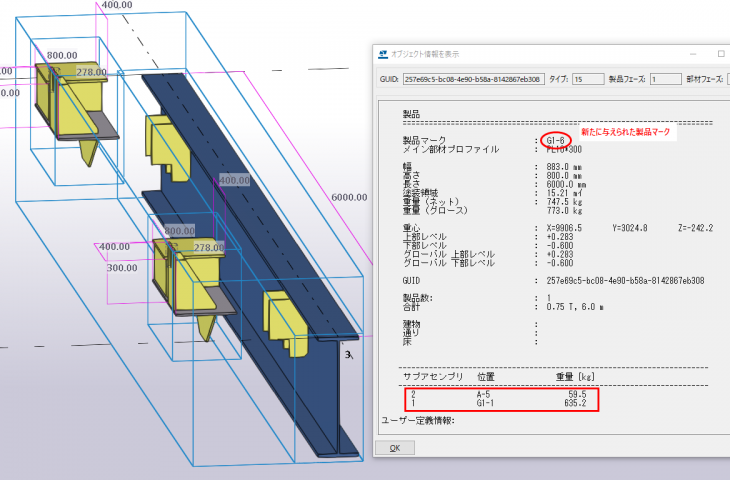The height and width of the screenshot is (480, 730).
Task: Click the sub-assembly weight 59.5
Action: tap(577, 394)
